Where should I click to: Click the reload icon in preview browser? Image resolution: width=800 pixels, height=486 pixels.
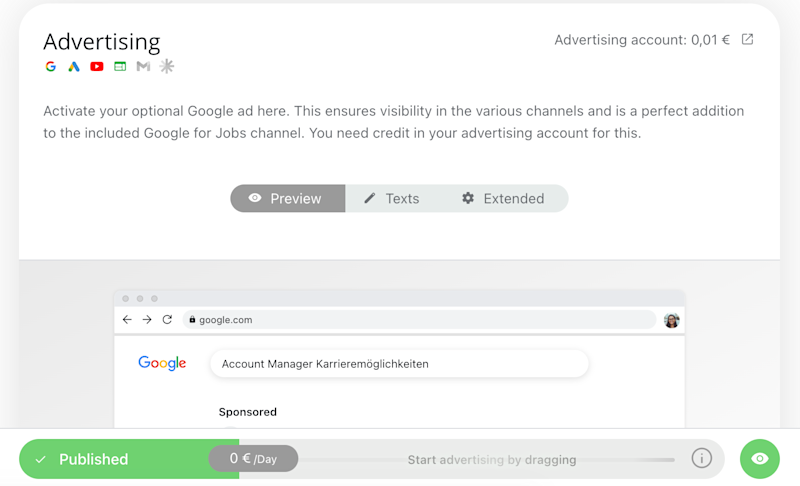coord(167,320)
